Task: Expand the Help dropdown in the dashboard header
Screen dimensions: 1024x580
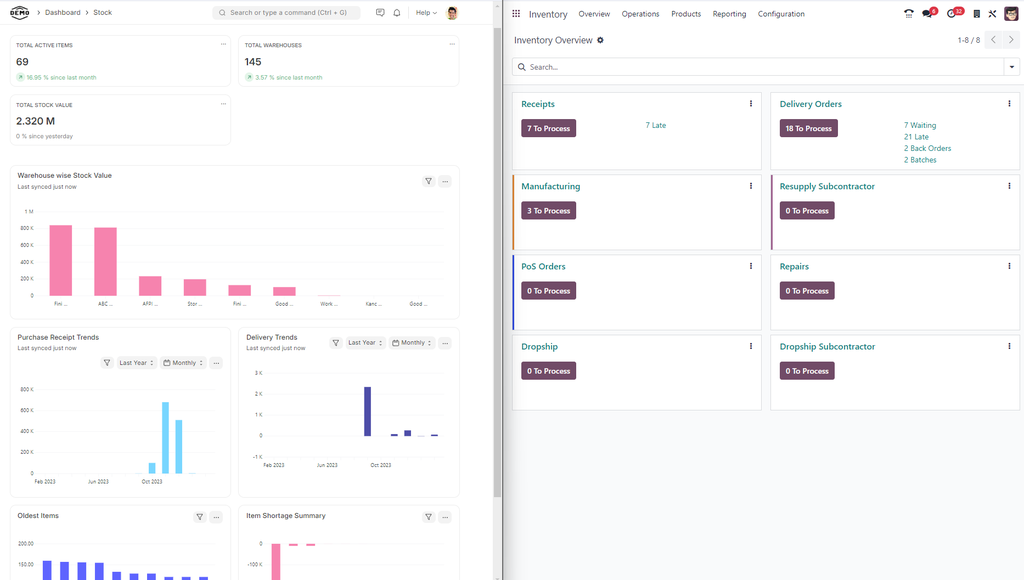Action: coord(426,12)
